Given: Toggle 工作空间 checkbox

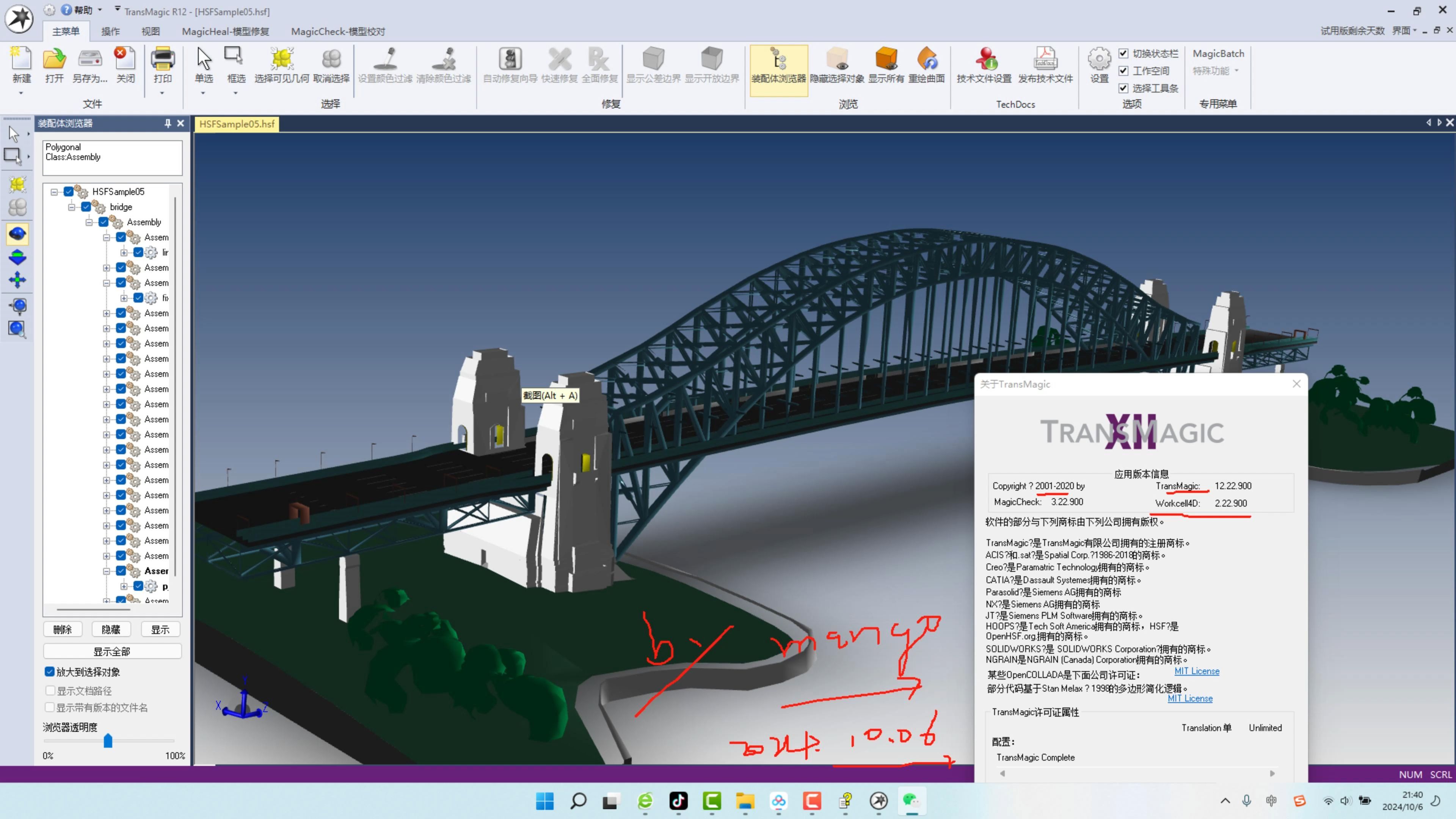Looking at the screenshot, I should 1123,71.
